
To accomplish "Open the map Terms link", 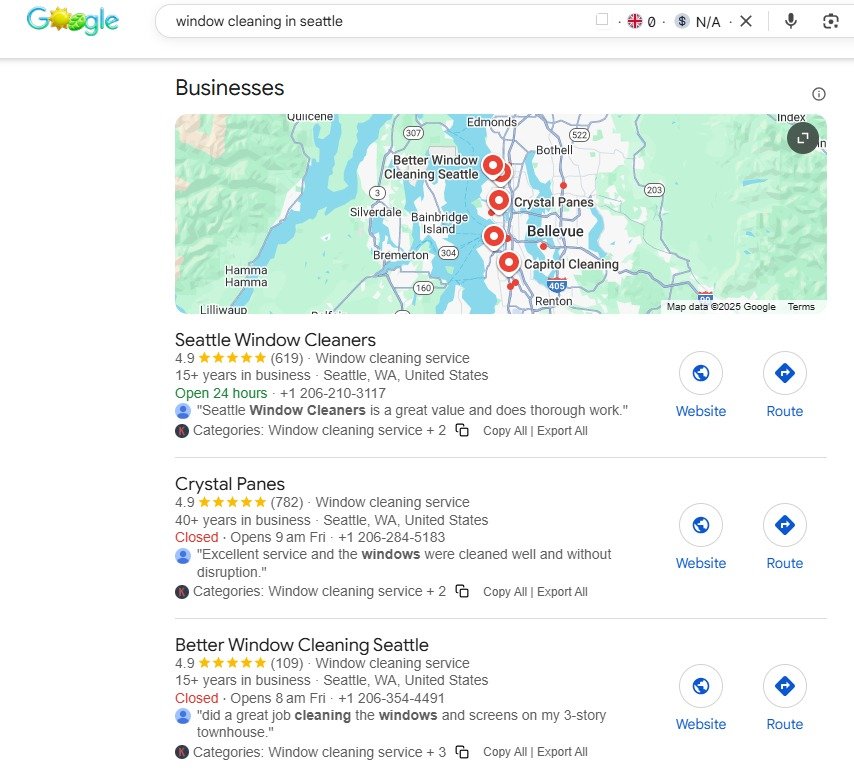I will pyautogui.click(x=801, y=307).
